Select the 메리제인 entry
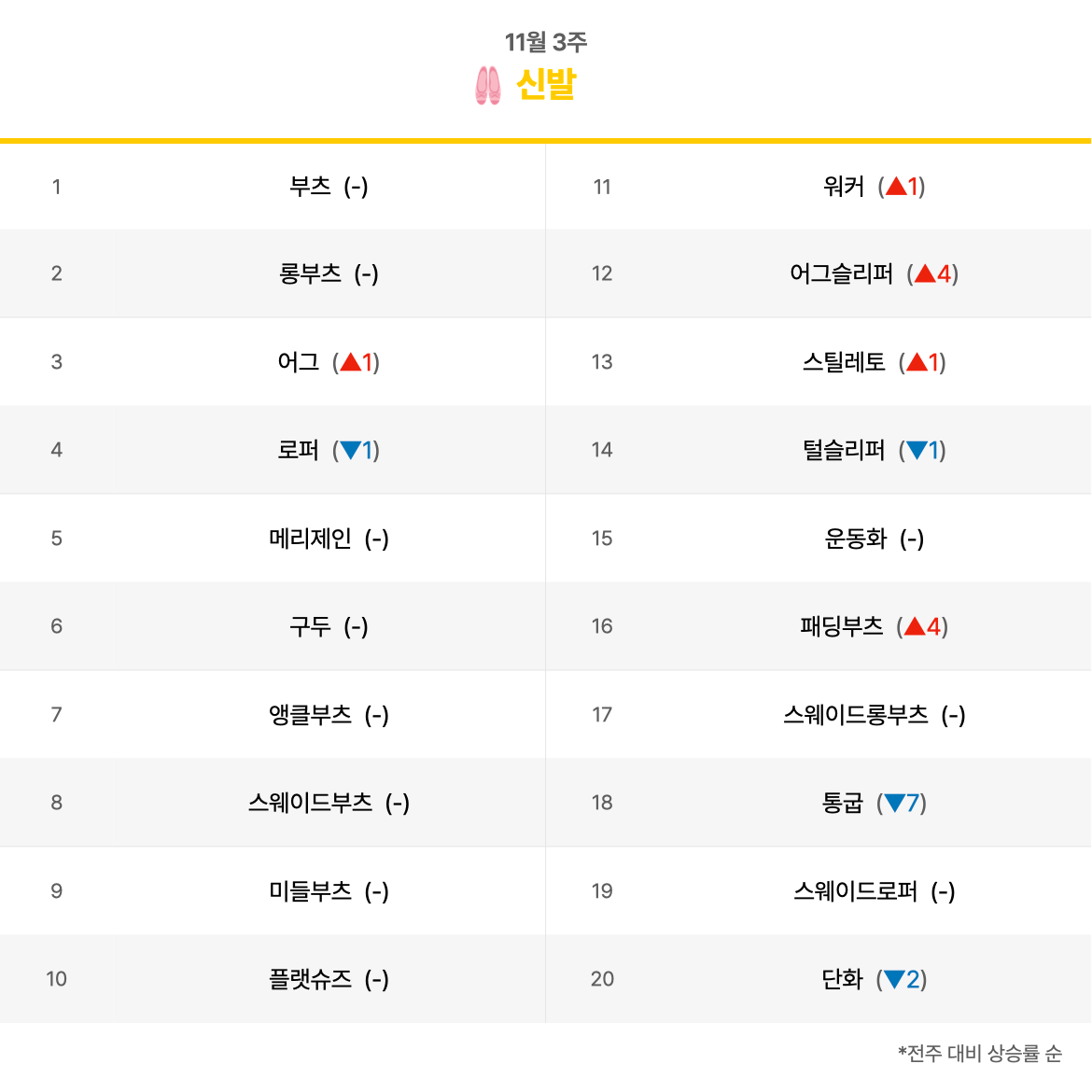The height and width of the screenshot is (1092, 1092). (311, 539)
